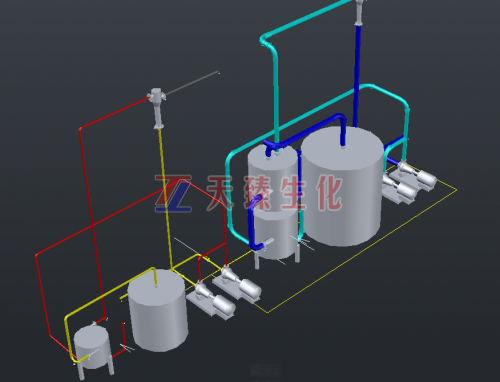Select the second pump near the large tank
The width and height of the screenshot is (500, 382).
(398, 189)
